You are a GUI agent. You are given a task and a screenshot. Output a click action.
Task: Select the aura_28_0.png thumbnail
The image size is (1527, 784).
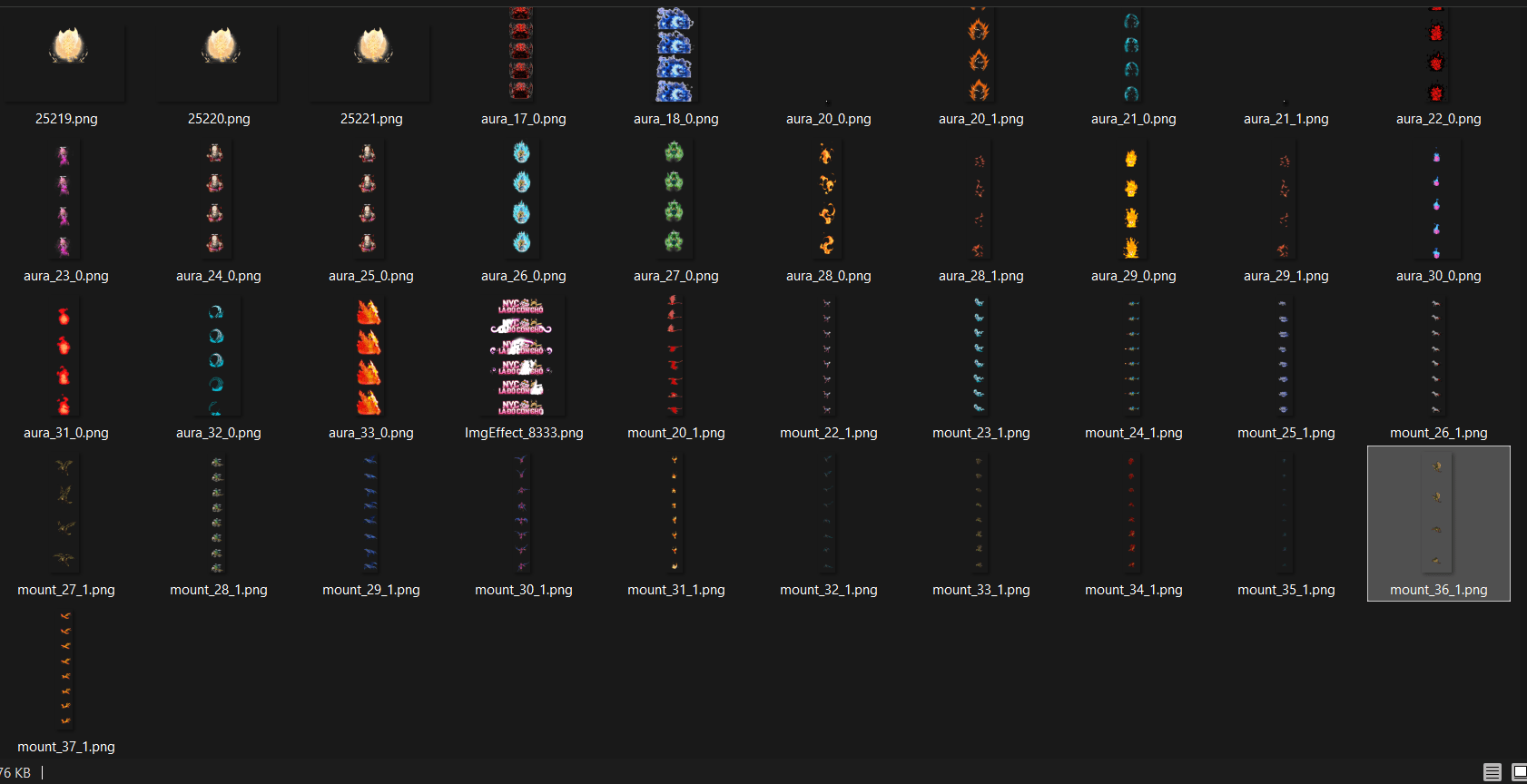[826, 200]
